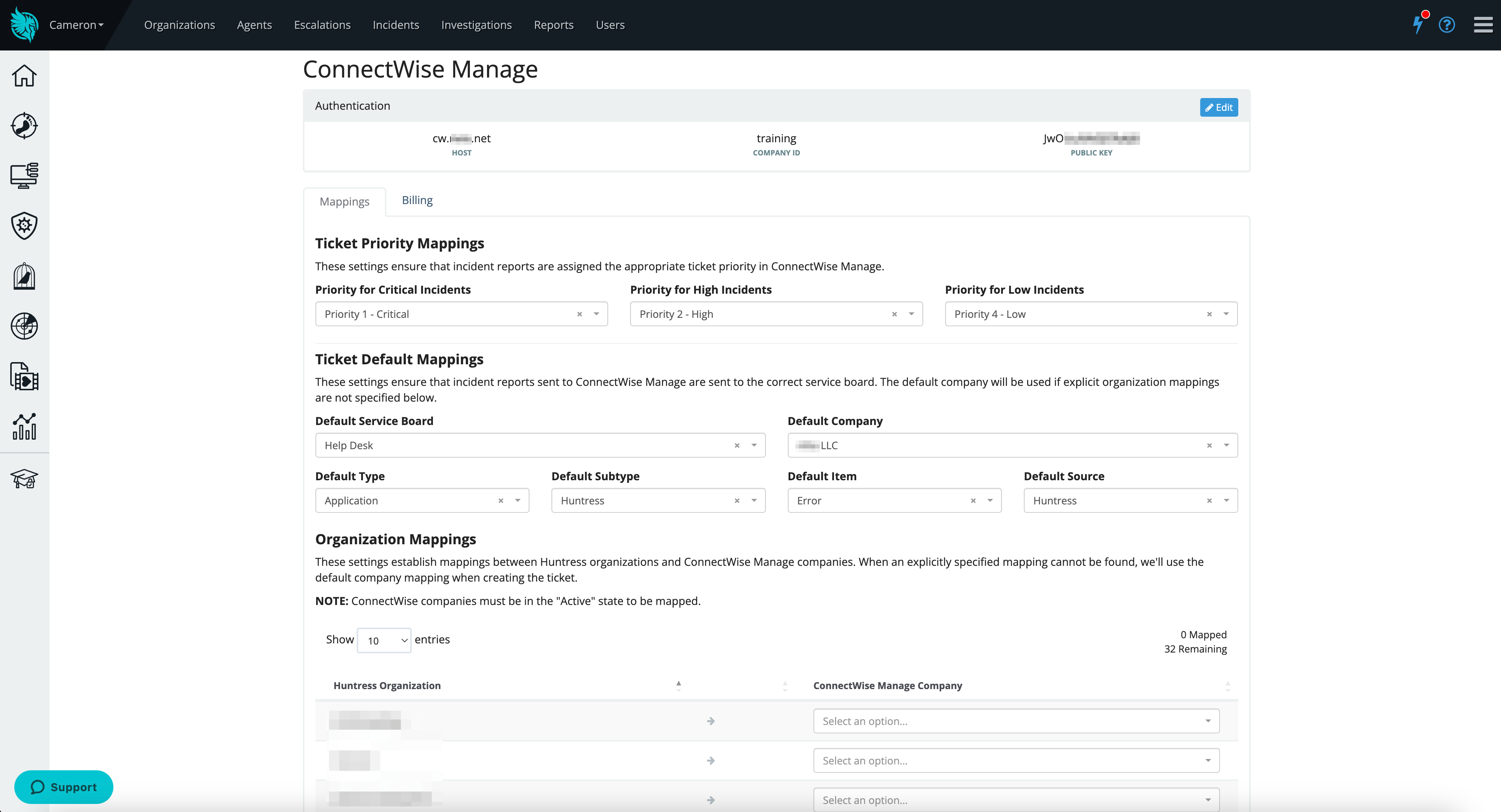
Task: Expand the Default Company LLC dropdown
Action: coord(1226,445)
